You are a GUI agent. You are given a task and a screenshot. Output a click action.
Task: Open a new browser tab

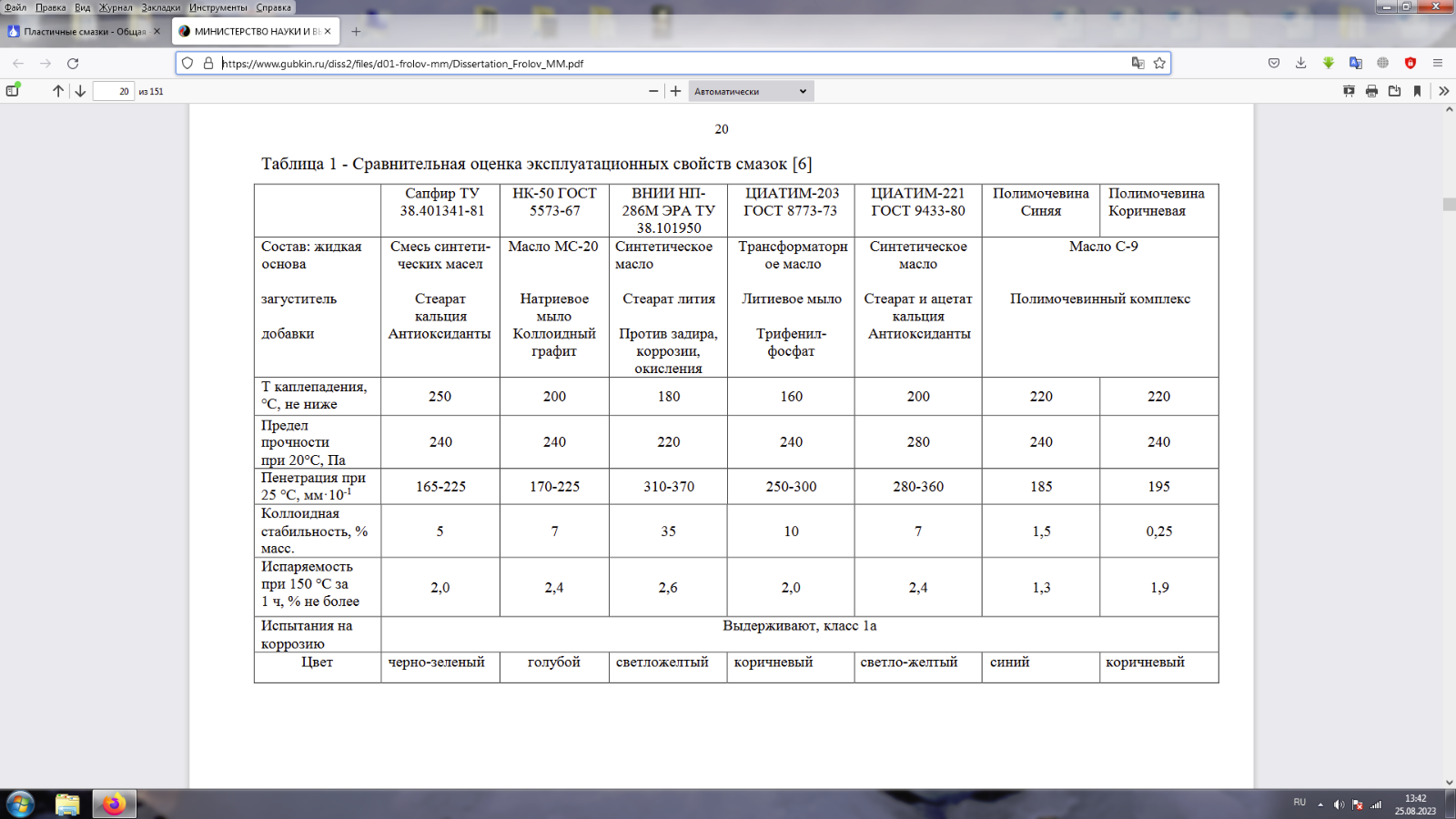[356, 31]
